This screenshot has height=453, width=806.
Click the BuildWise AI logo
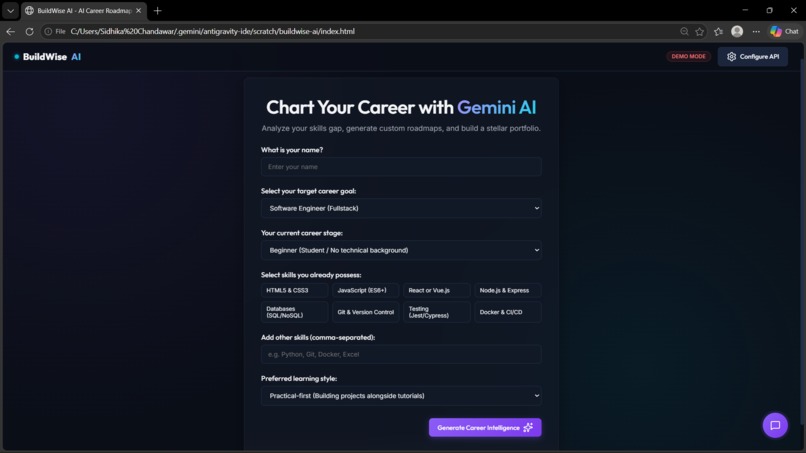pos(47,57)
